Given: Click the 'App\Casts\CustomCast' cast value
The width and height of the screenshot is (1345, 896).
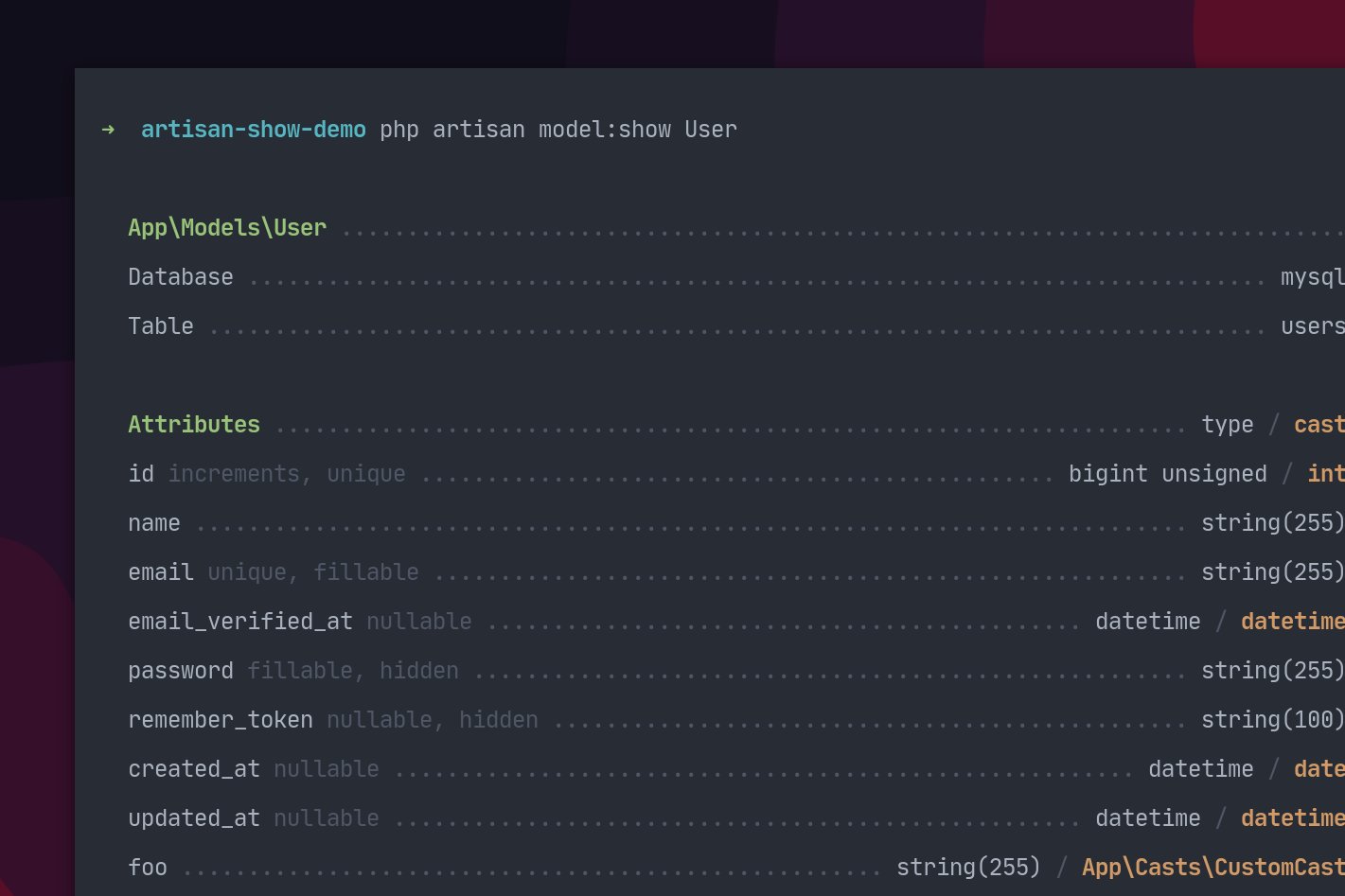Looking at the screenshot, I should point(1213,868).
